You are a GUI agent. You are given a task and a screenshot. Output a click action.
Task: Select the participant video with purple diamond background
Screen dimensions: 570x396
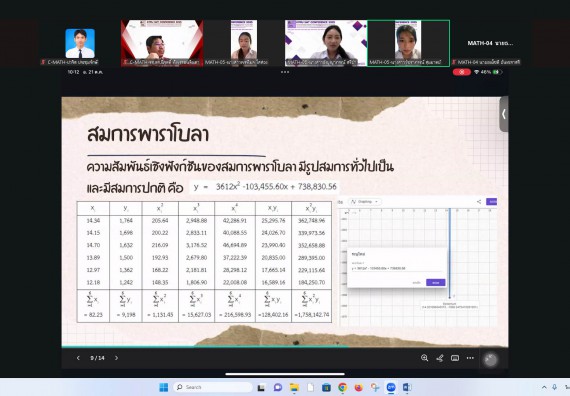click(x=326, y=43)
